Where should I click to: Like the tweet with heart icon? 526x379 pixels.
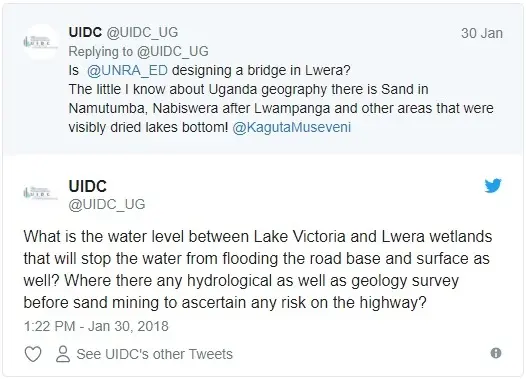[33, 354]
